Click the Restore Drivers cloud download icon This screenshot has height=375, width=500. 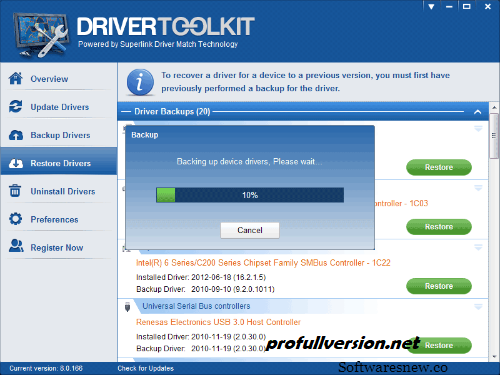(x=16, y=163)
